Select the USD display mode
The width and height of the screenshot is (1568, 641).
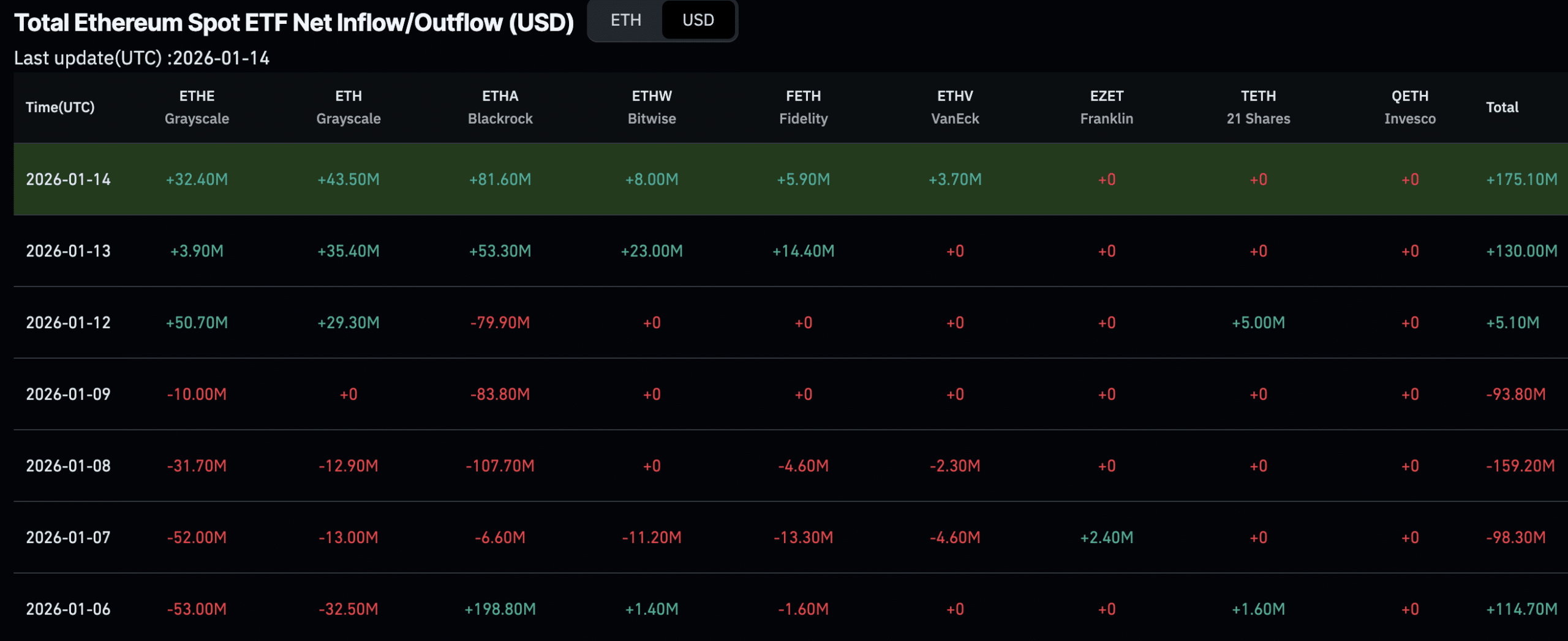698,20
